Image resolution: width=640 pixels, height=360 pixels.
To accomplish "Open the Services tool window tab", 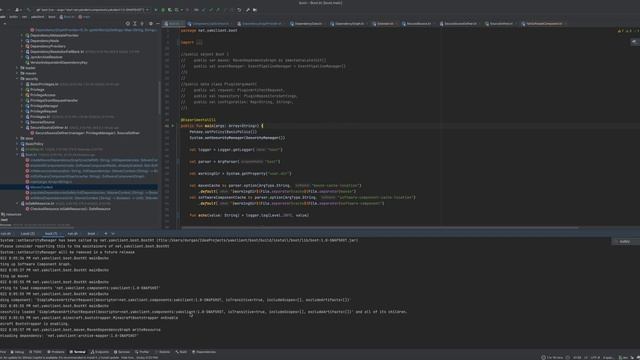I will (122, 352).
